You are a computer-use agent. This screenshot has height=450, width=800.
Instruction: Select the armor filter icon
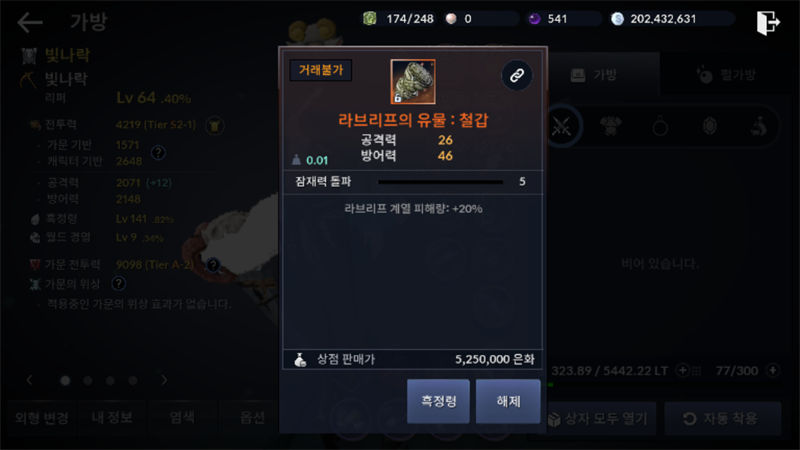point(610,126)
